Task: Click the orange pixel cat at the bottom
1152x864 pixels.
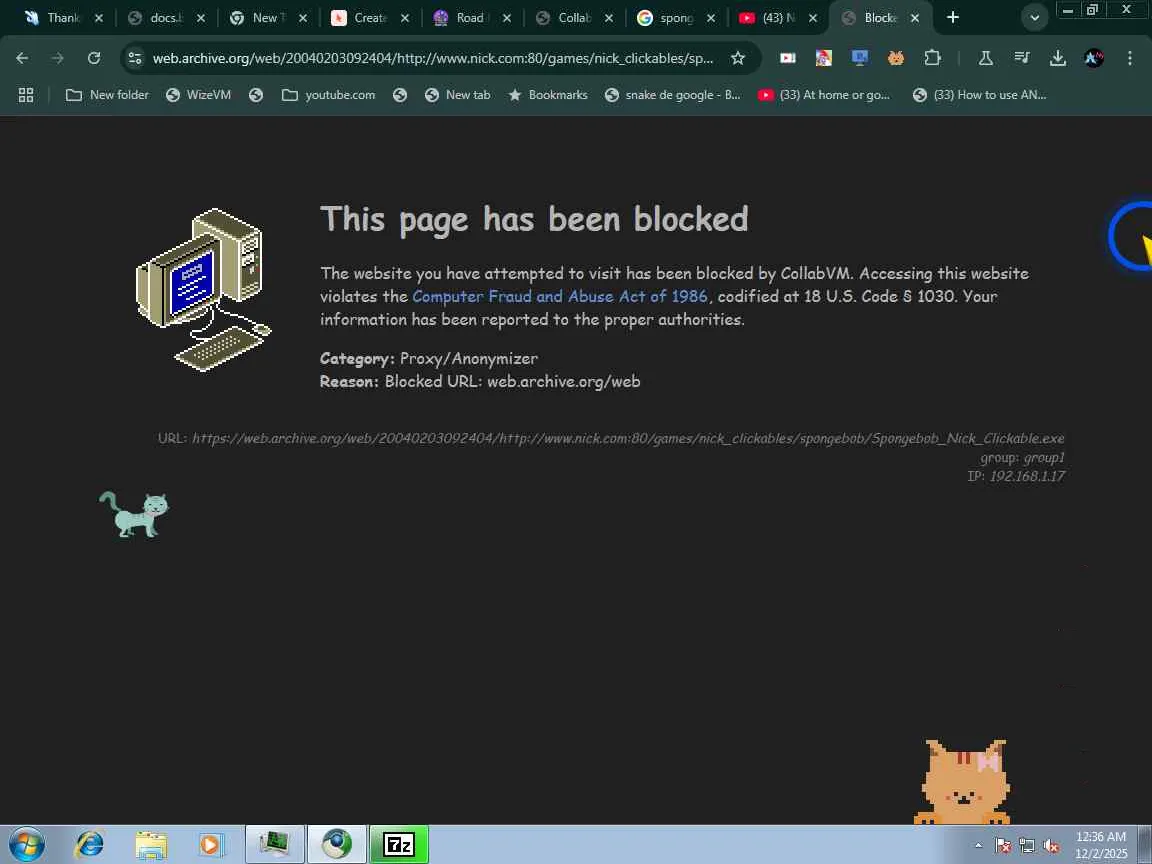Action: (x=963, y=782)
